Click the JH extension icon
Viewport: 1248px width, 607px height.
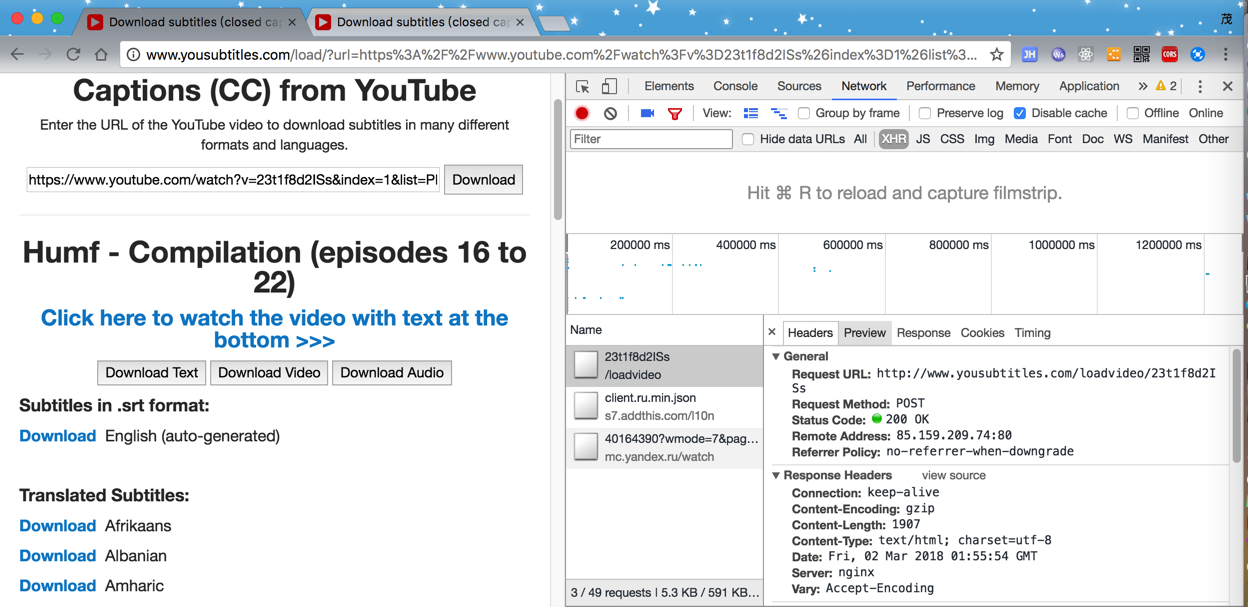point(1029,55)
